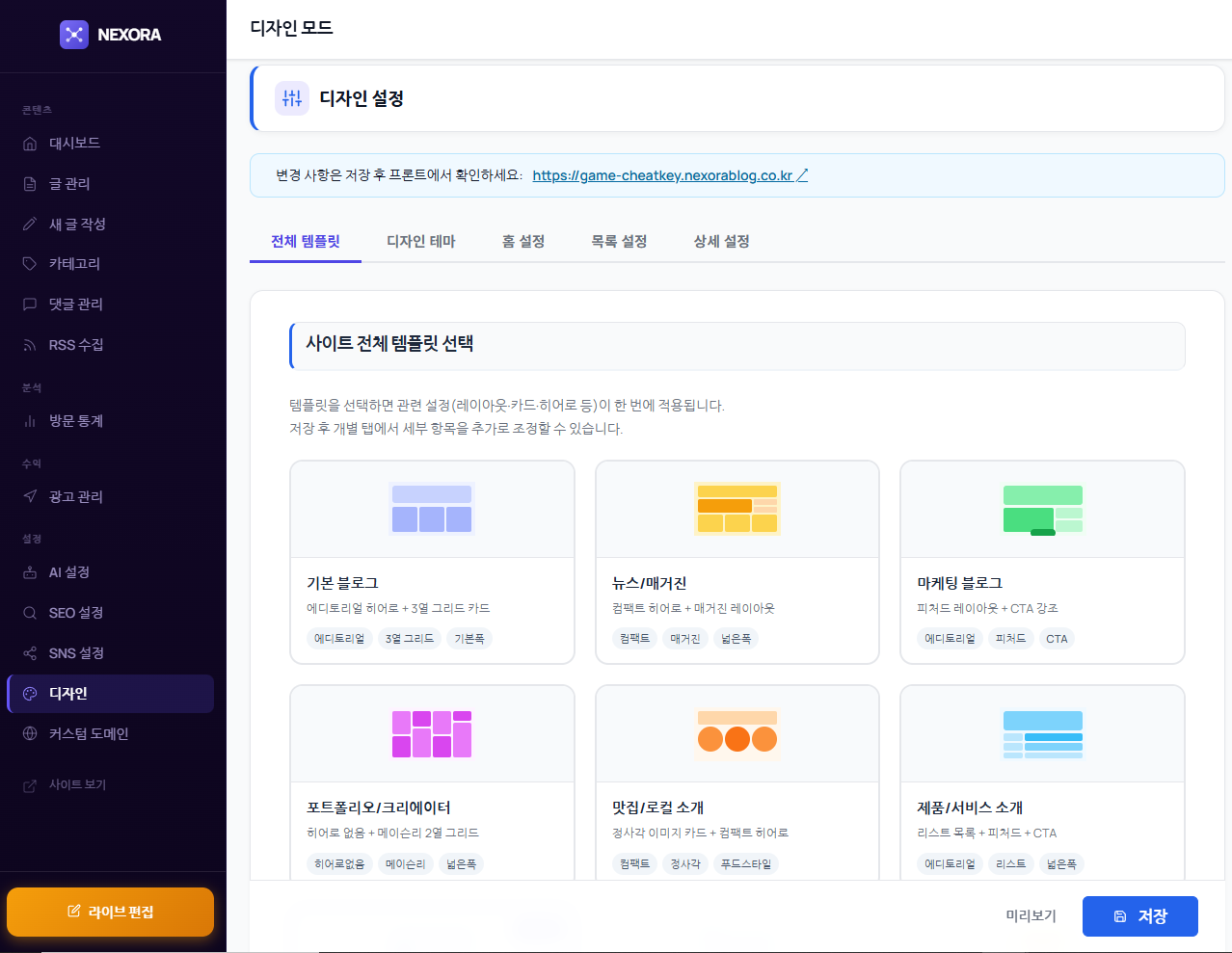Open the 홈 설정 tab

click(x=523, y=242)
